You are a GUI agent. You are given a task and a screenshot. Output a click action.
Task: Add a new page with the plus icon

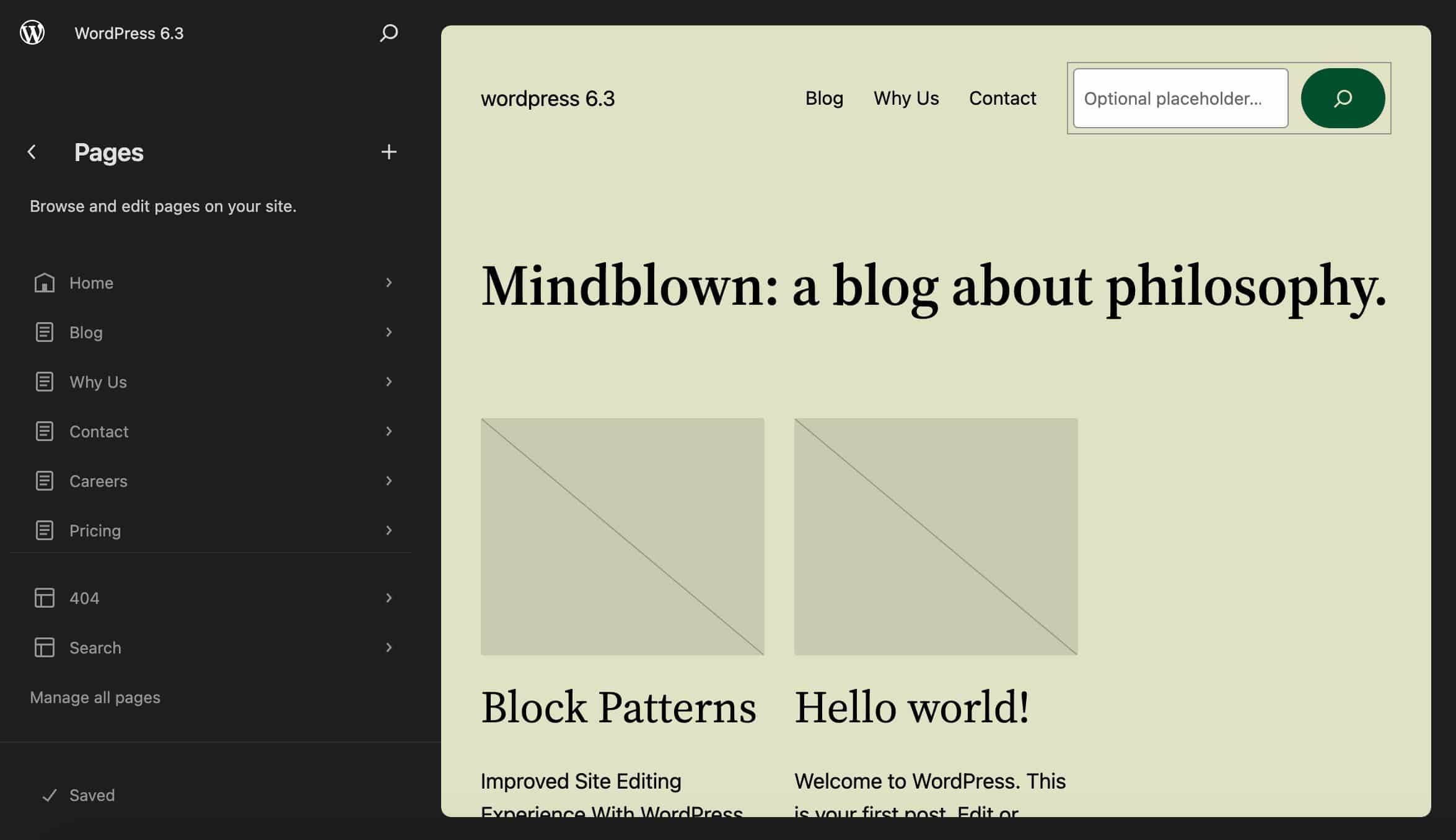[388, 151]
